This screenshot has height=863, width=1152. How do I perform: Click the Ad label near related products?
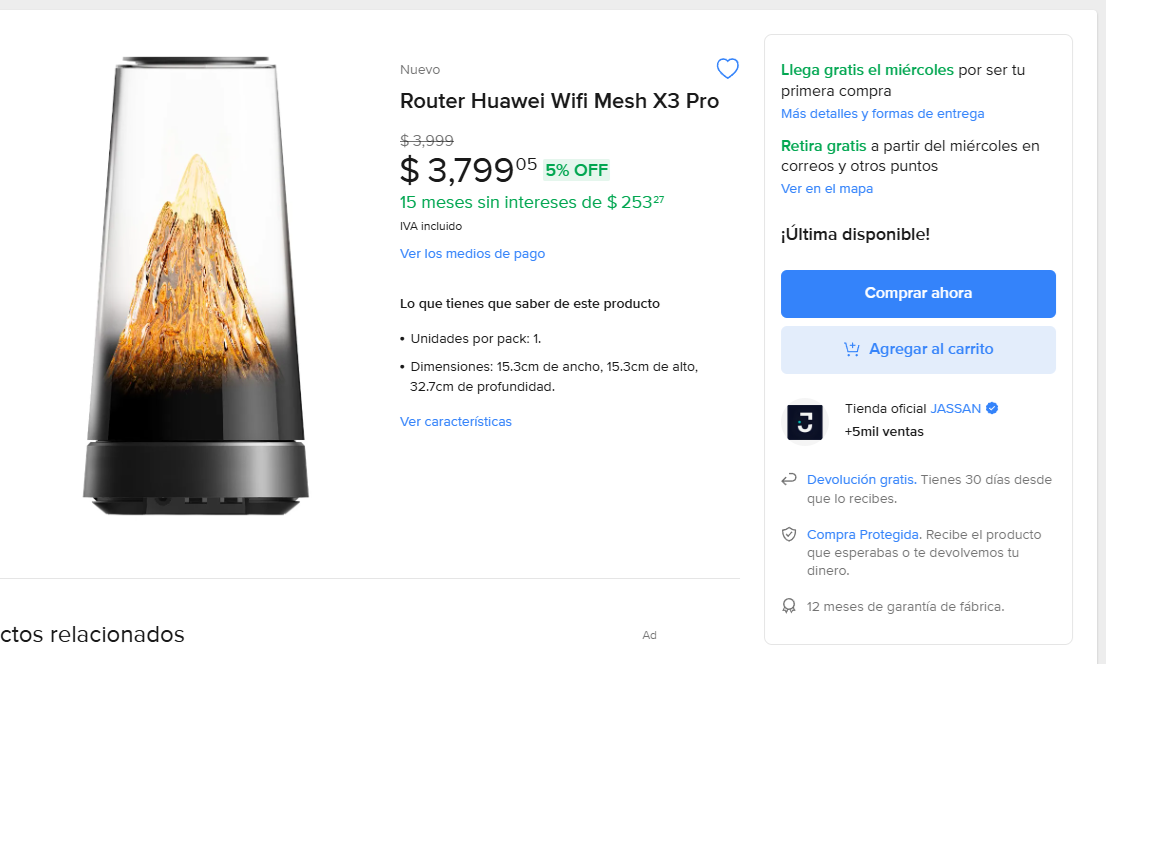click(649, 636)
